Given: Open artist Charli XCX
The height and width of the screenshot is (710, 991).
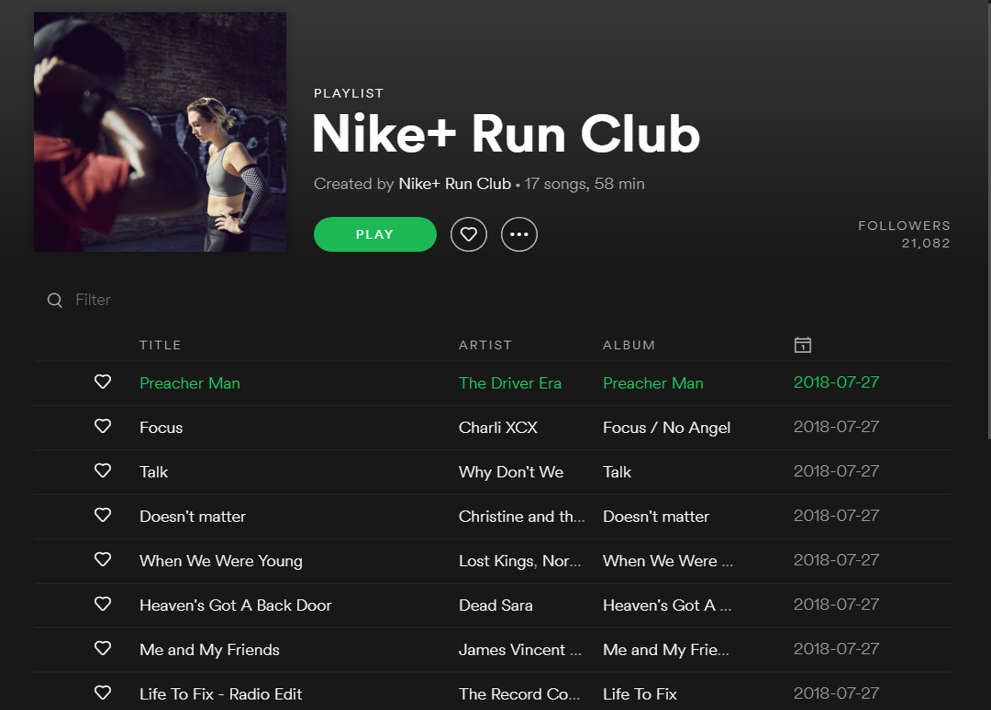Looking at the screenshot, I should 498,427.
